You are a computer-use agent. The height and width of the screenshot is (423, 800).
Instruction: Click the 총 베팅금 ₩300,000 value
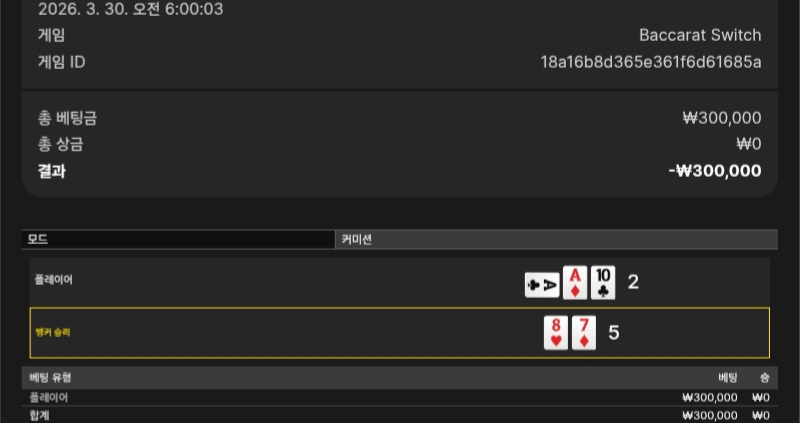(x=722, y=118)
